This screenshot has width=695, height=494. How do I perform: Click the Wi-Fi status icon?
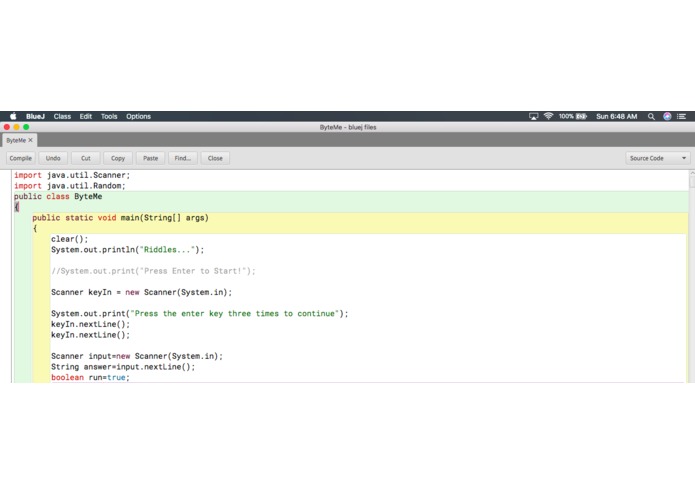548,116
